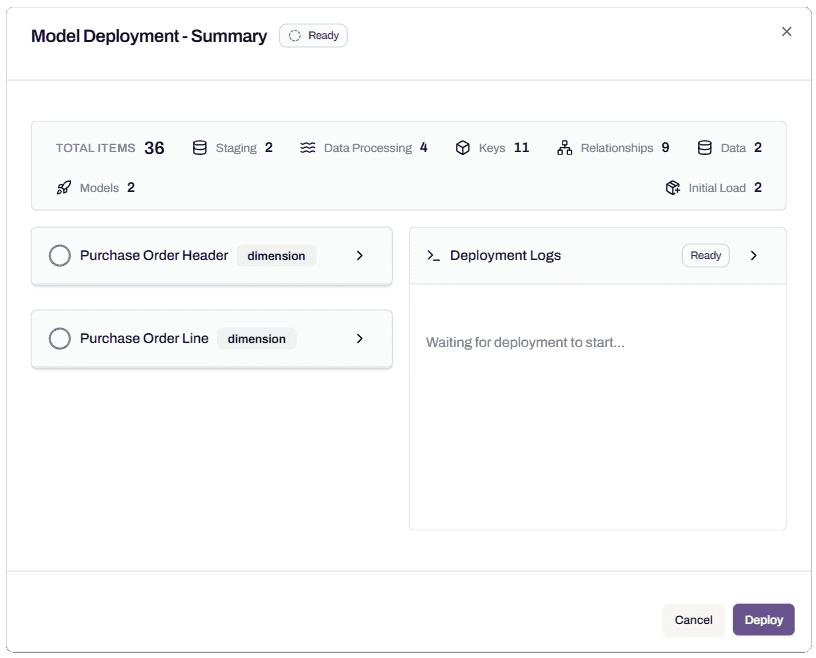Click the Keys count 11
816x658 pixels.
(521, 147)
